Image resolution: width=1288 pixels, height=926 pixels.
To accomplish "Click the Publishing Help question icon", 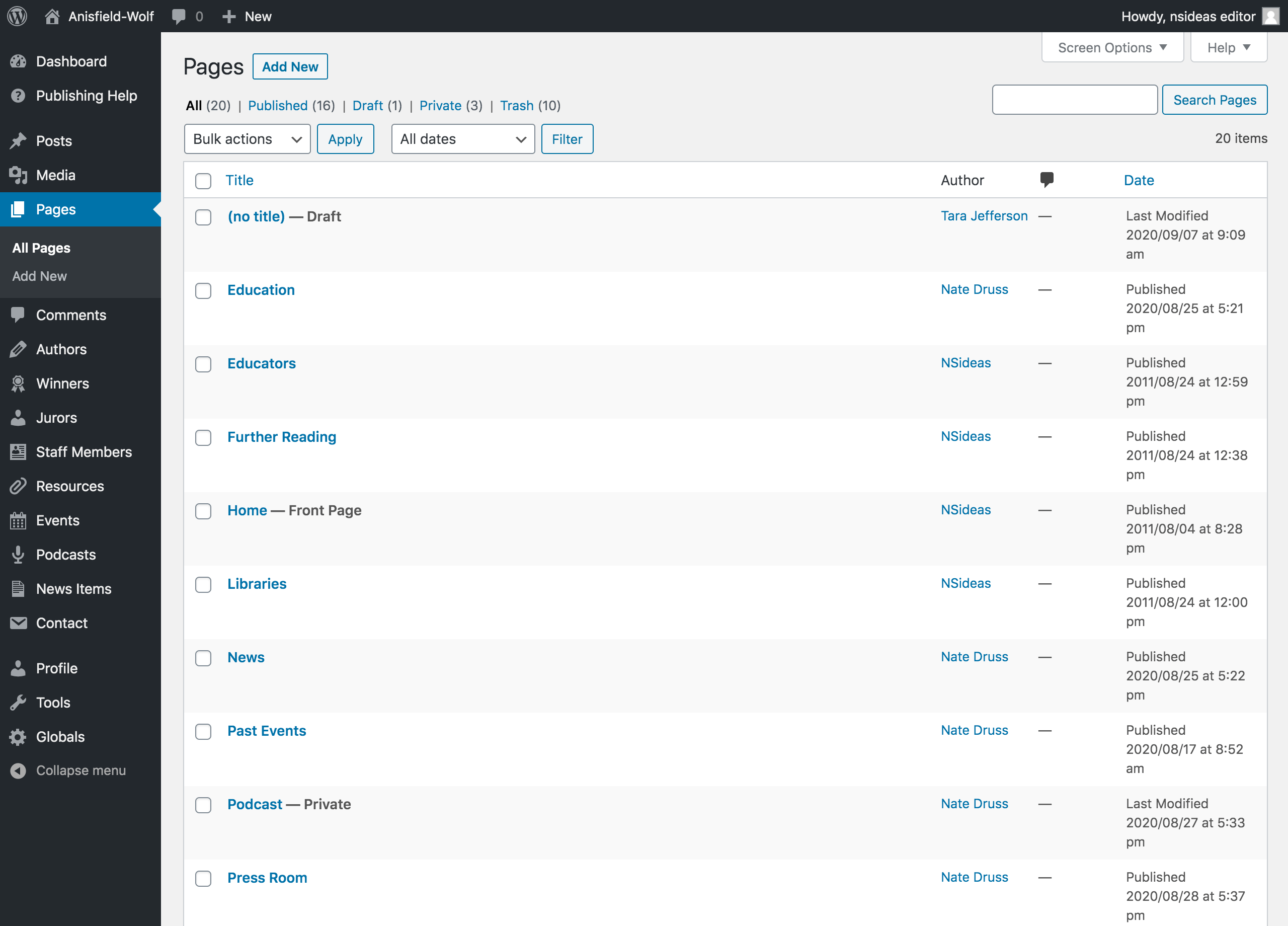I will point(18,96).
